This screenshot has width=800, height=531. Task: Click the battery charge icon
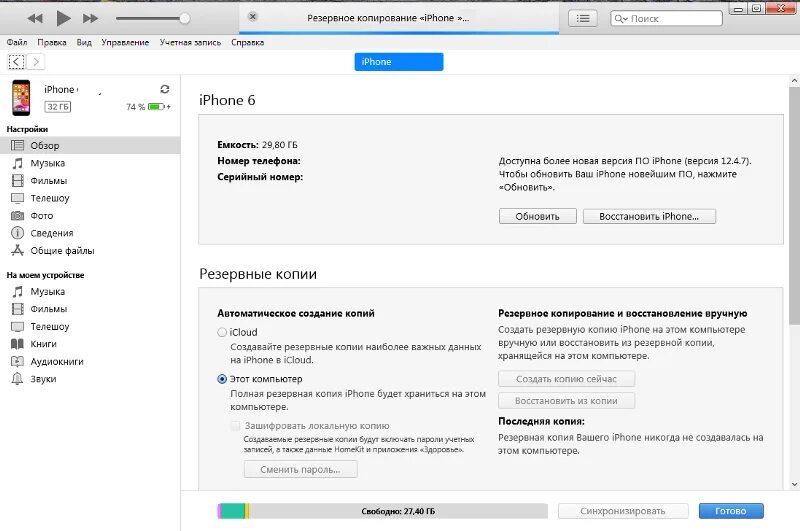[159, 107]
